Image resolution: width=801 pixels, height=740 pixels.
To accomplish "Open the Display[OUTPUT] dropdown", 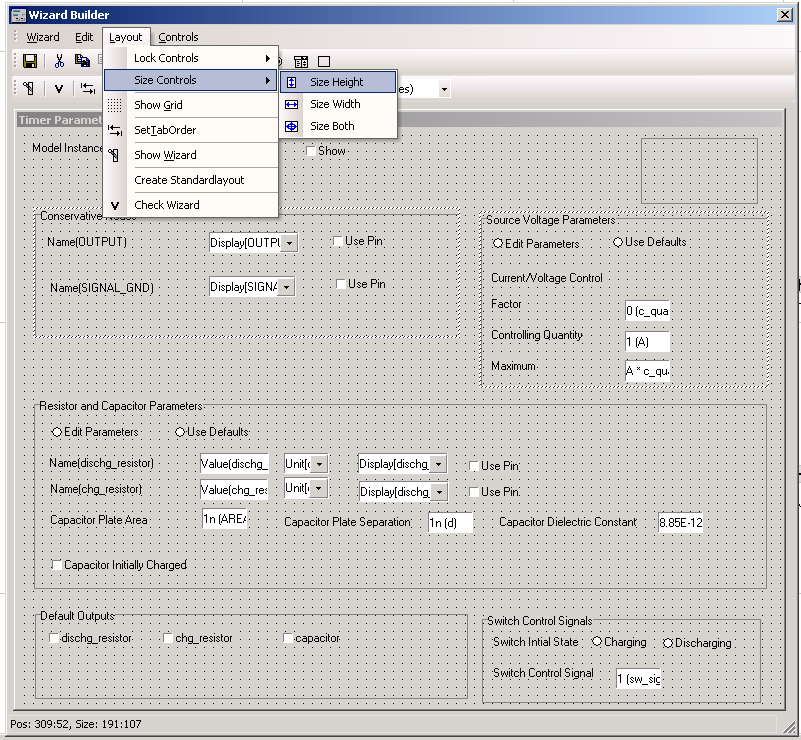I will click(x=289, y=243).
